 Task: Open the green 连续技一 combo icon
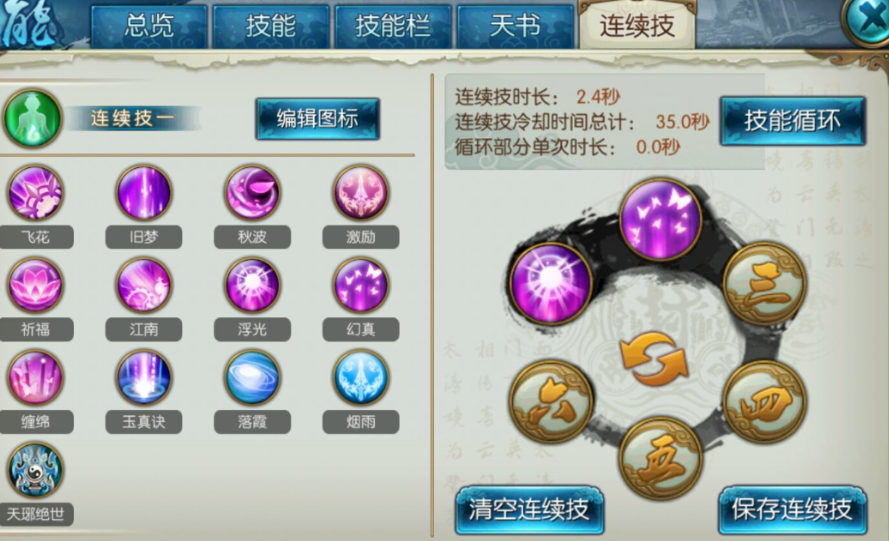tap(32, 118)
